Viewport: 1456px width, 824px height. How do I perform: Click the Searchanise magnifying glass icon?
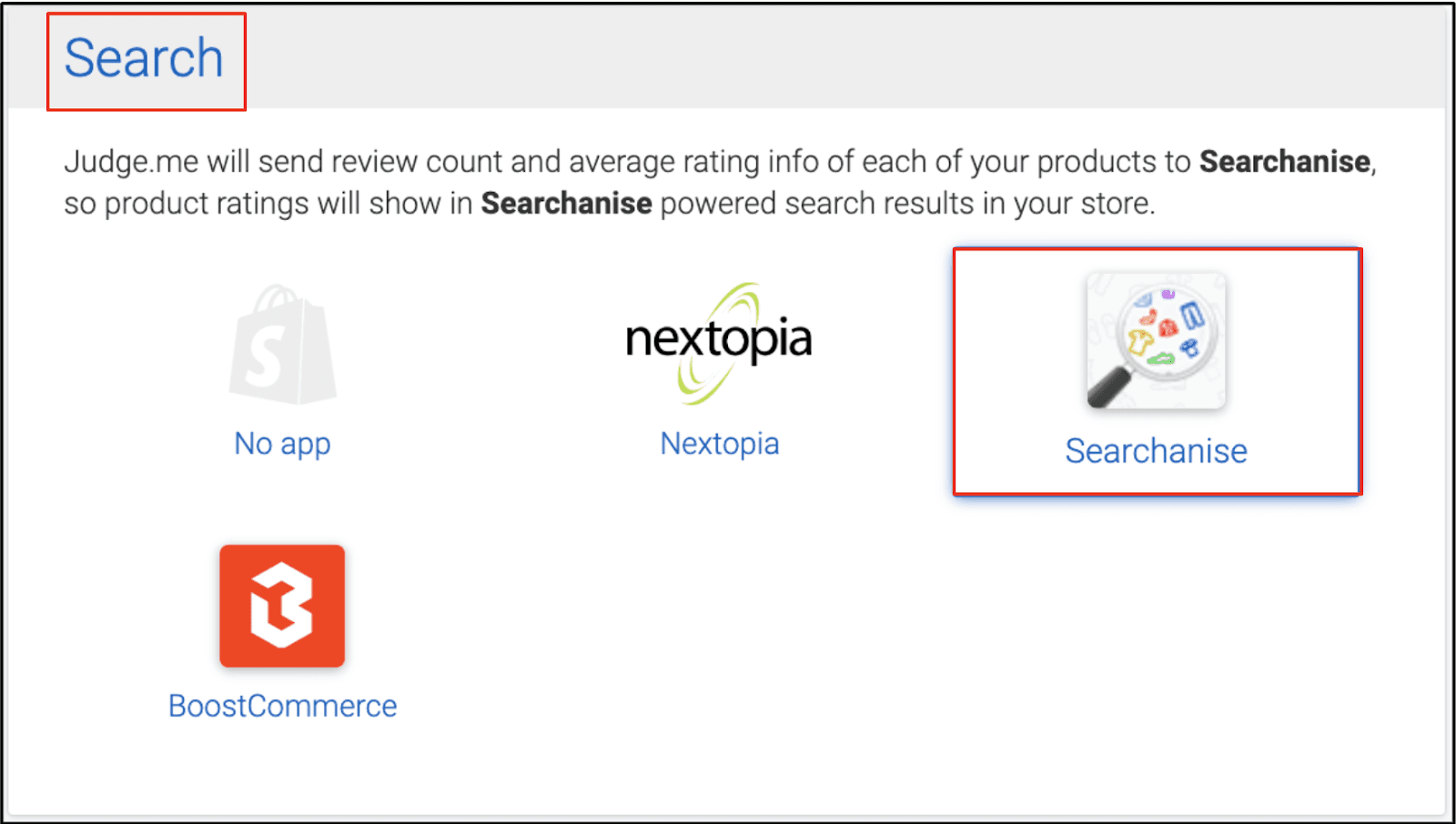[x=1156, y=341]
